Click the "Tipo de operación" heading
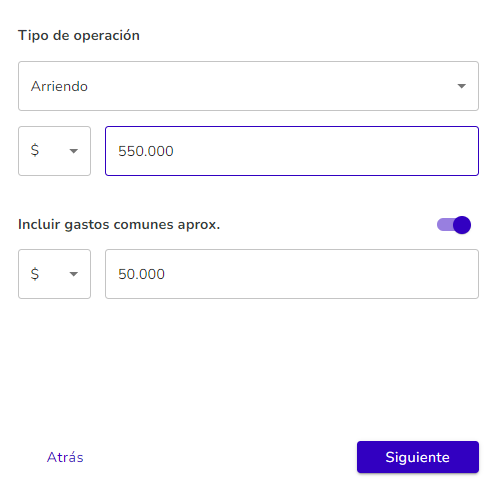 point(79,35)
